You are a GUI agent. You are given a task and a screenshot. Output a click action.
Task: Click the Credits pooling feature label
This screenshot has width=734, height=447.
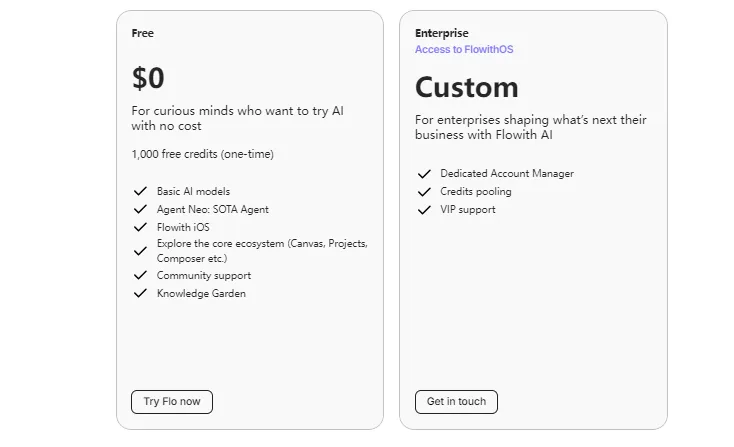point(475,191)
